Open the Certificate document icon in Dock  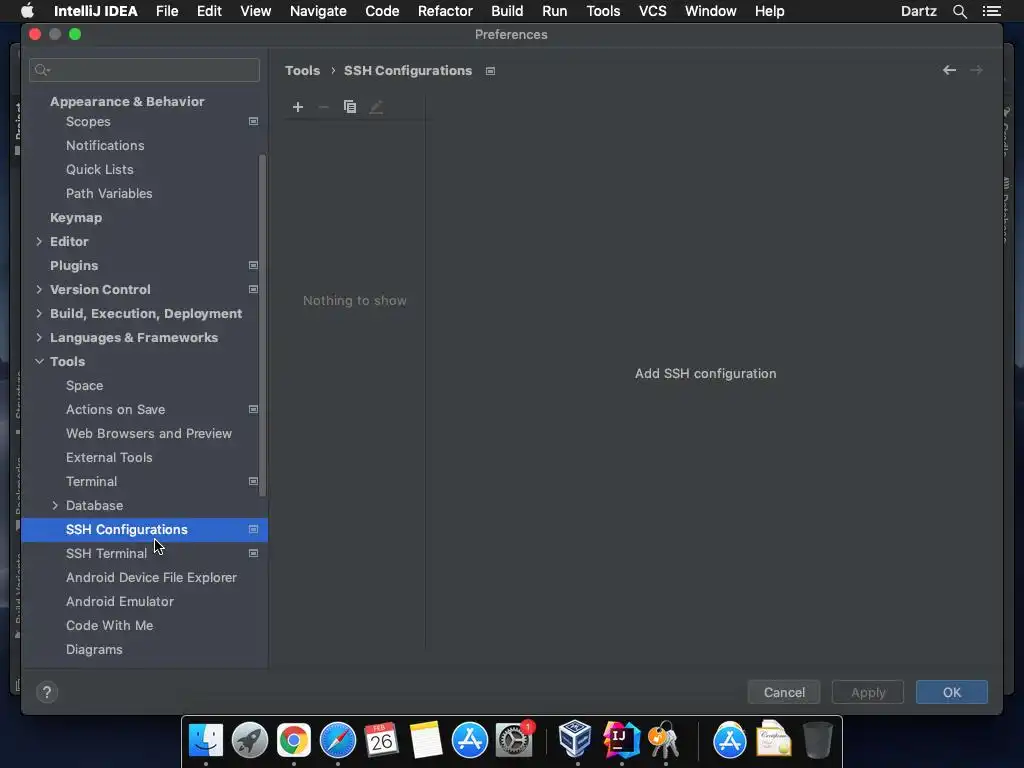[773, 740]
